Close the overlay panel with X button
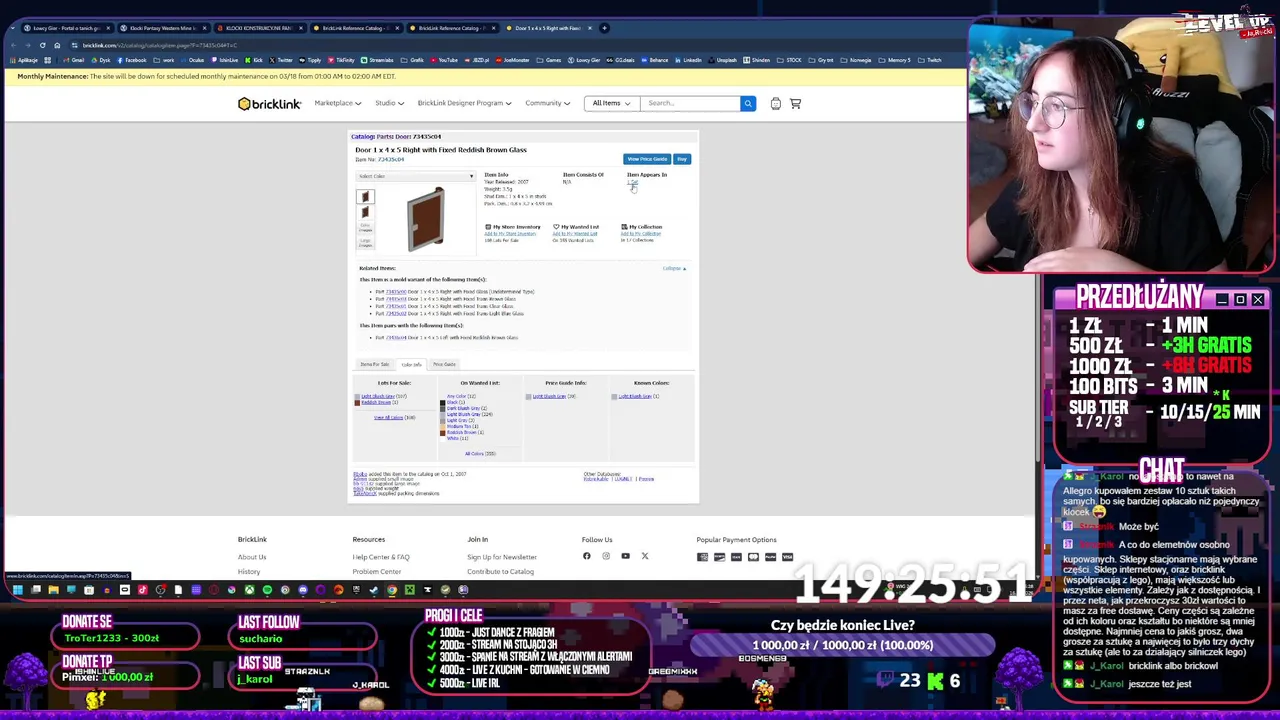1280x720 pixels. 1258,300
